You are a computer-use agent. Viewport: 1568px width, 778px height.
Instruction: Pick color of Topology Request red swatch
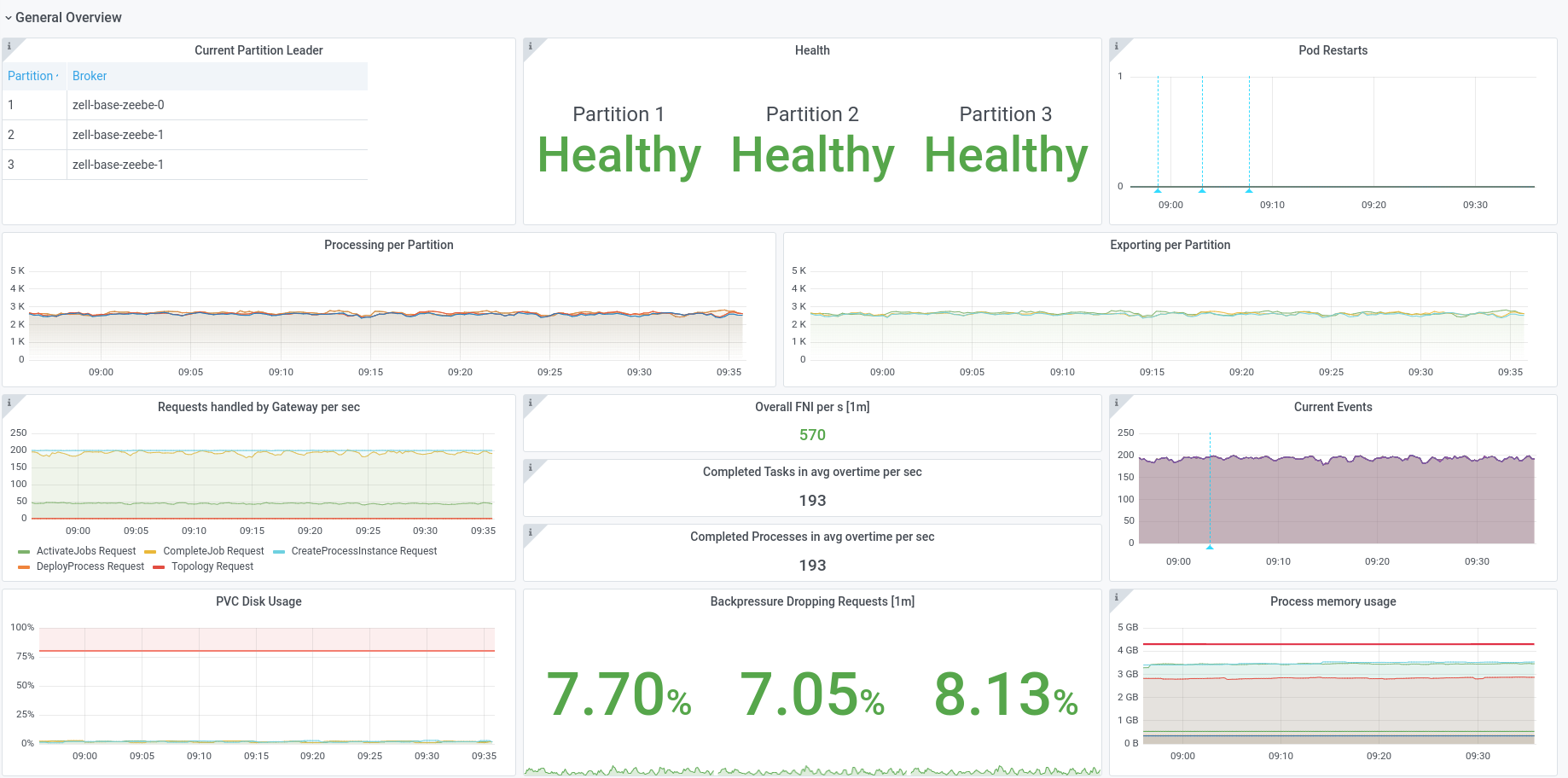pos(159,567)
